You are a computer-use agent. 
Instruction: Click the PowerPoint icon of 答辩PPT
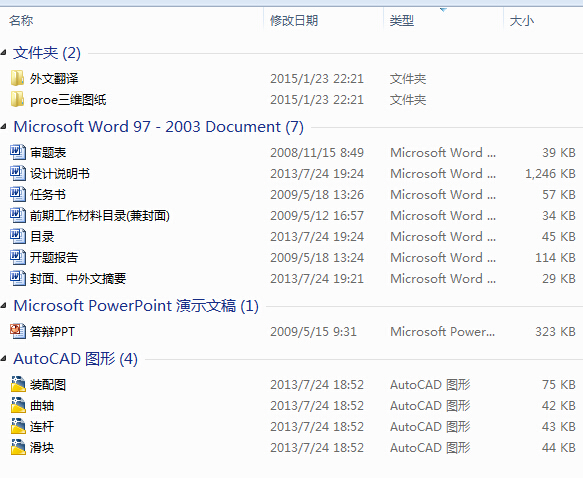17,331
